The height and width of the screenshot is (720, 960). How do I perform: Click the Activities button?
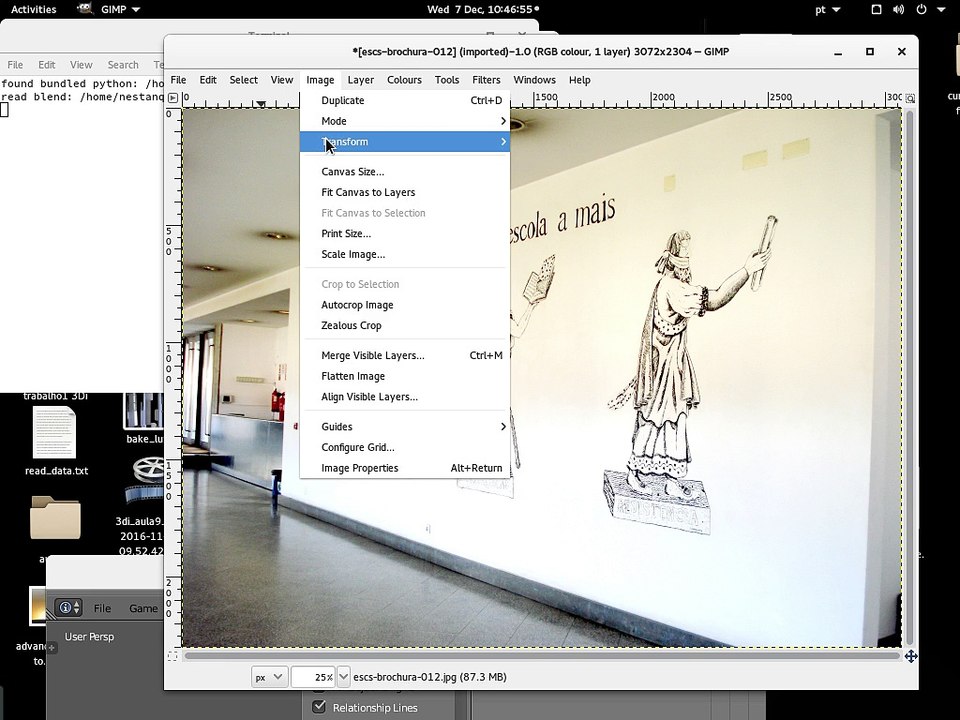click(x=34, y=9)
